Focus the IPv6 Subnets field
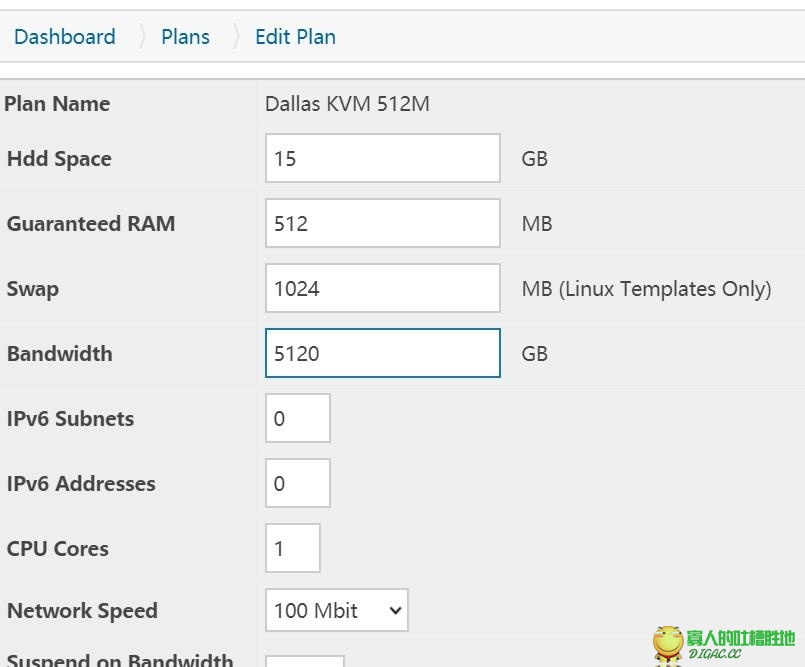The image size is (805, 667). [298, 418]
